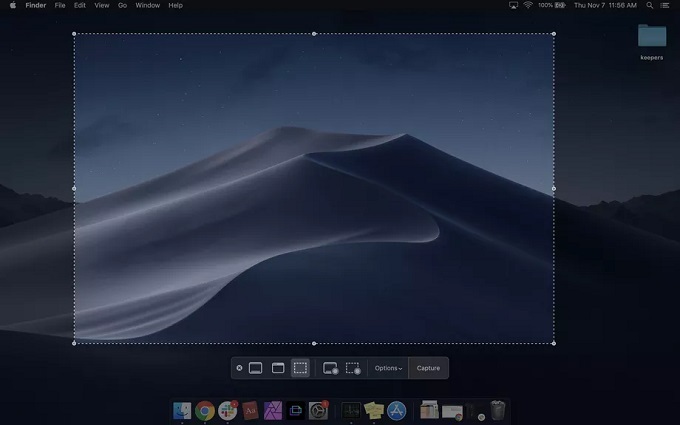
Task: Click the date and time in menu bar
Action: [x=605, y=5]
